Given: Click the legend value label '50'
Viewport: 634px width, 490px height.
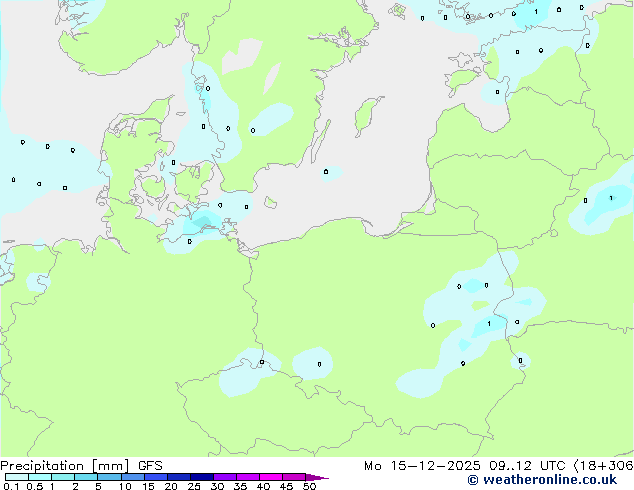Looking at the screenshot, I should [x=309, y=486].
